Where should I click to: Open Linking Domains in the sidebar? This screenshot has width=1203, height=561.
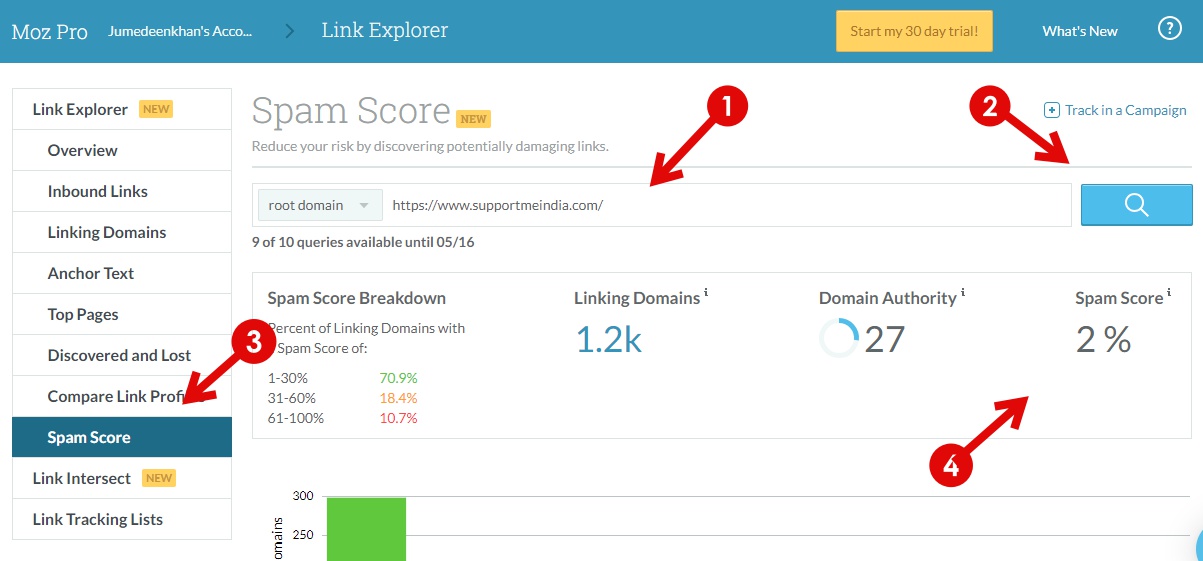point(122,232)
